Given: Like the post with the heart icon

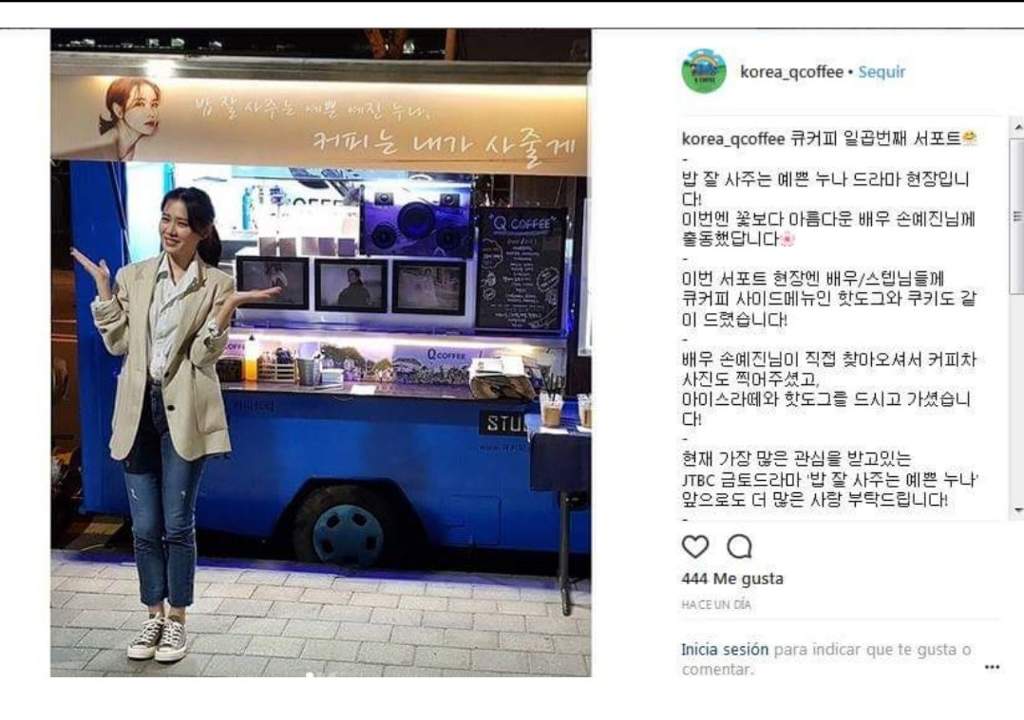Looking at the screenshot, I should pyautogui.click(x=695, y=546).
